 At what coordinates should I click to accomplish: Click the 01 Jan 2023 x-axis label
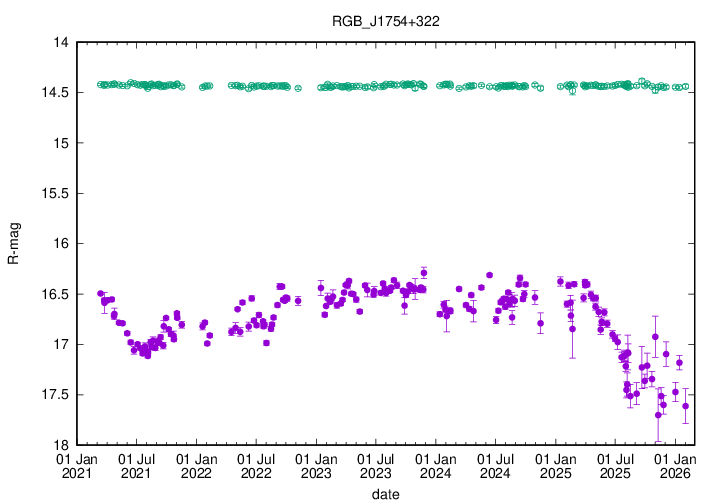click(x=317, y=465)
